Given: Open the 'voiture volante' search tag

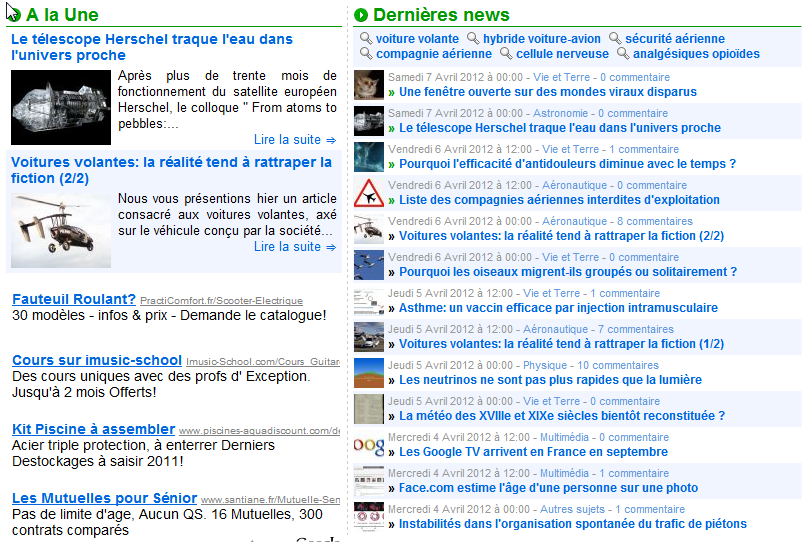Looking at the screenshot, I should pyautogui.click(x=417, y=39).
